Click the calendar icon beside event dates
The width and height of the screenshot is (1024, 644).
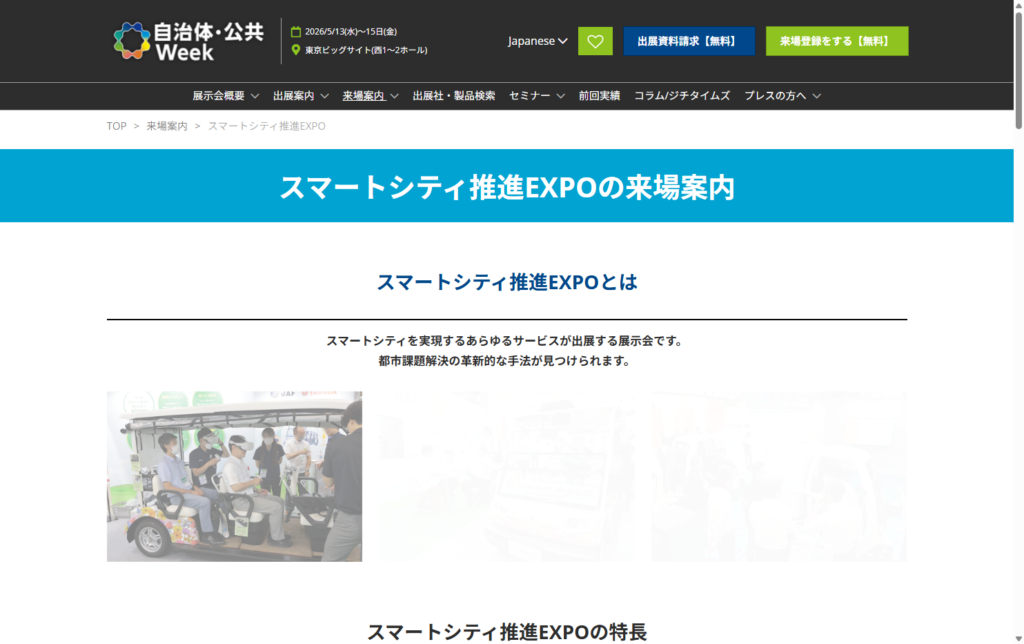pyautogui.click(x=296, y=32)
